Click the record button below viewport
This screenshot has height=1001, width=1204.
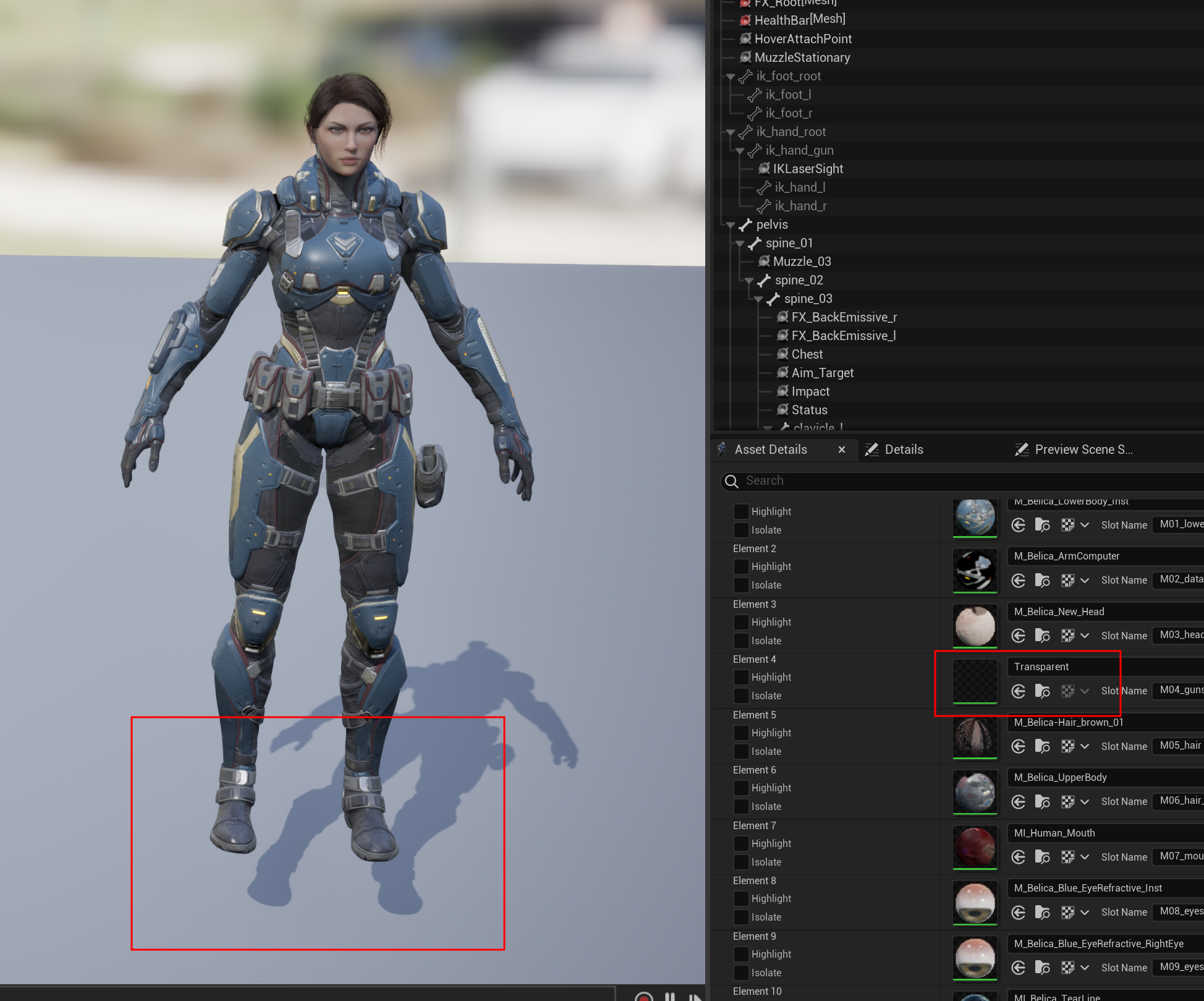coord(643,997)
